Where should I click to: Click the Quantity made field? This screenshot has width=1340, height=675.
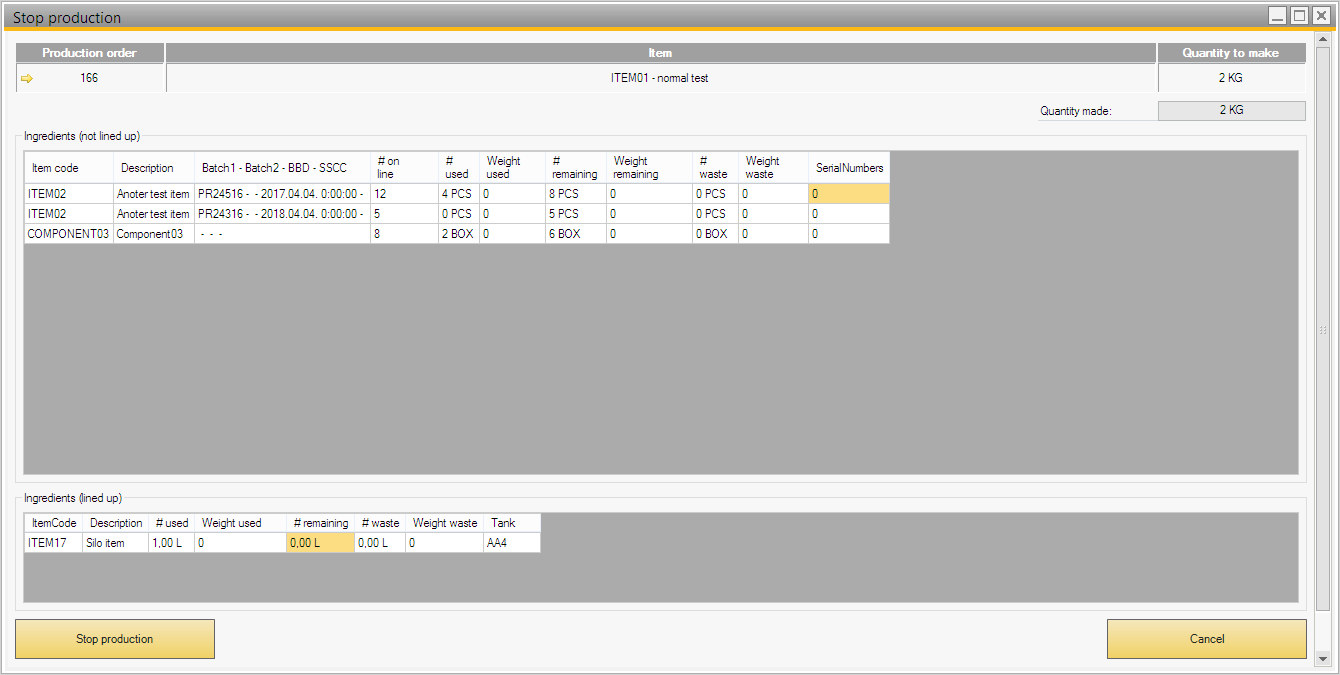[1231, 111]
